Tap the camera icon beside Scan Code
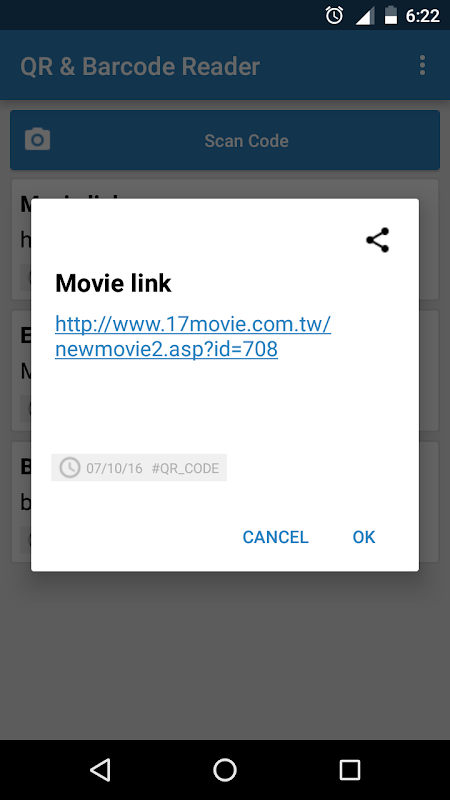The width and height of the screenshot is (450, 800). point(37,140)
